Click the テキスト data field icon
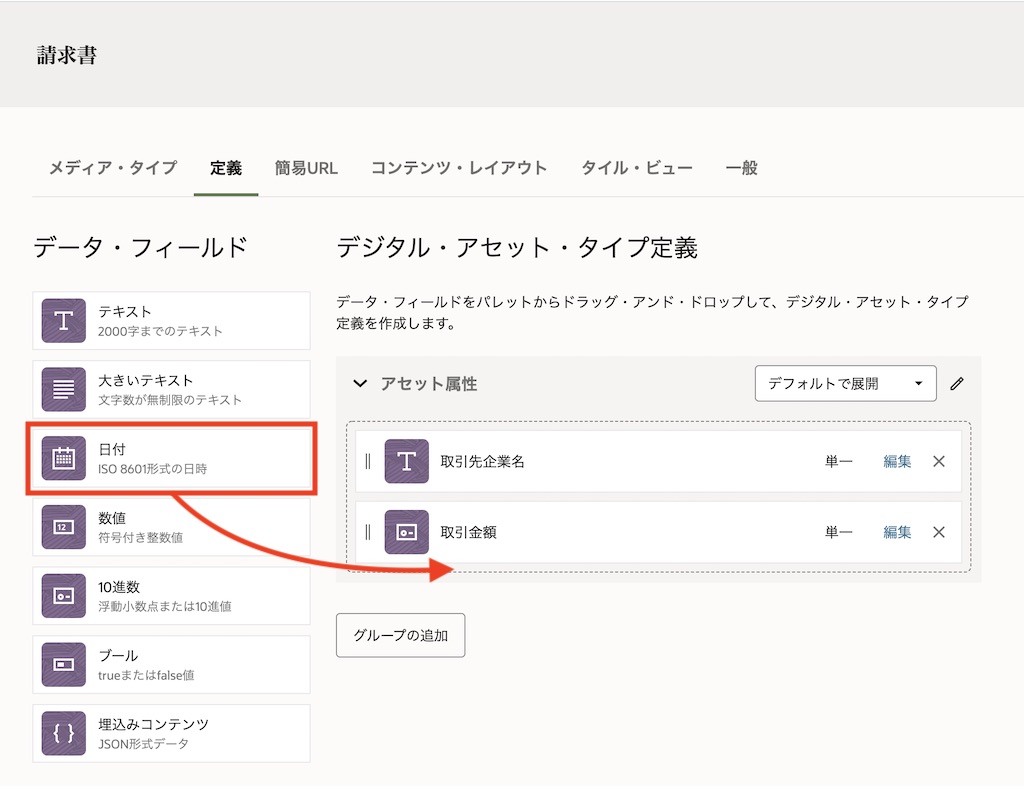This screenshot has height=786, width=1024. (x=64, y=321)
